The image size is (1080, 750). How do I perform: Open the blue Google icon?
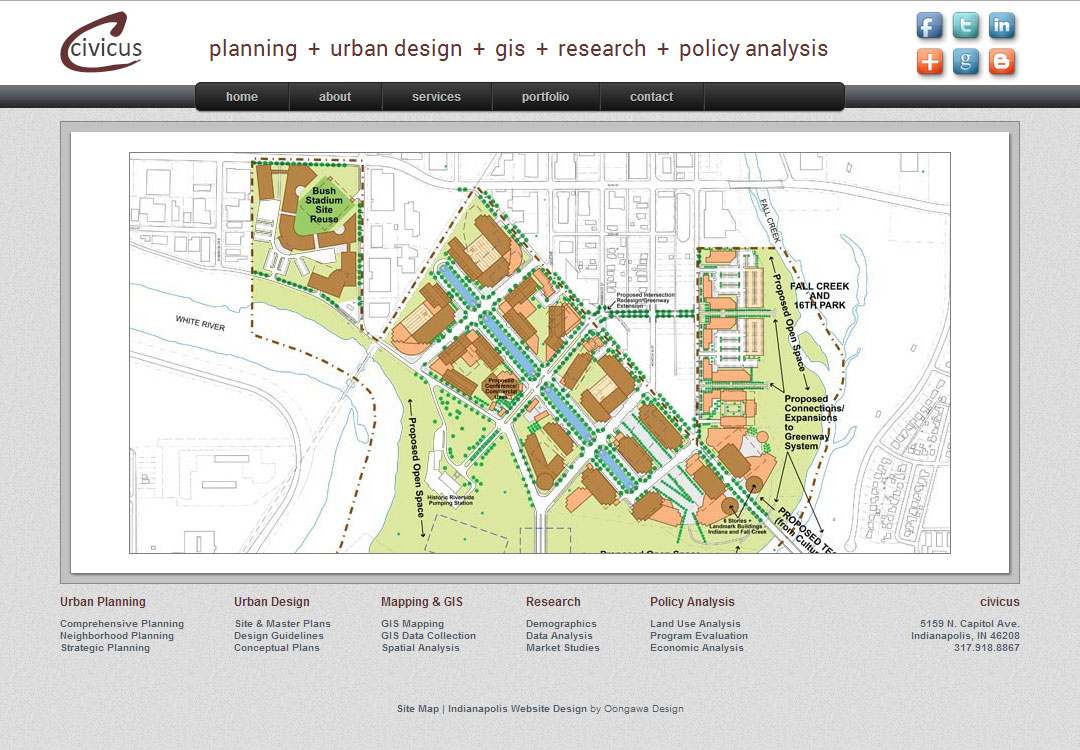[966, 63]
